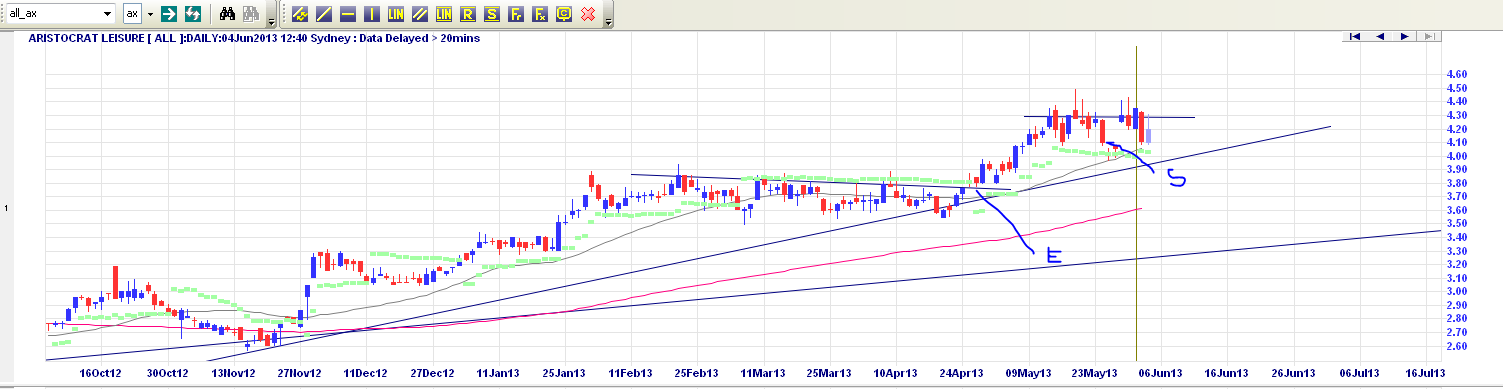Select the first LIN regression tool
The image size is (1503, 389).
396,14
